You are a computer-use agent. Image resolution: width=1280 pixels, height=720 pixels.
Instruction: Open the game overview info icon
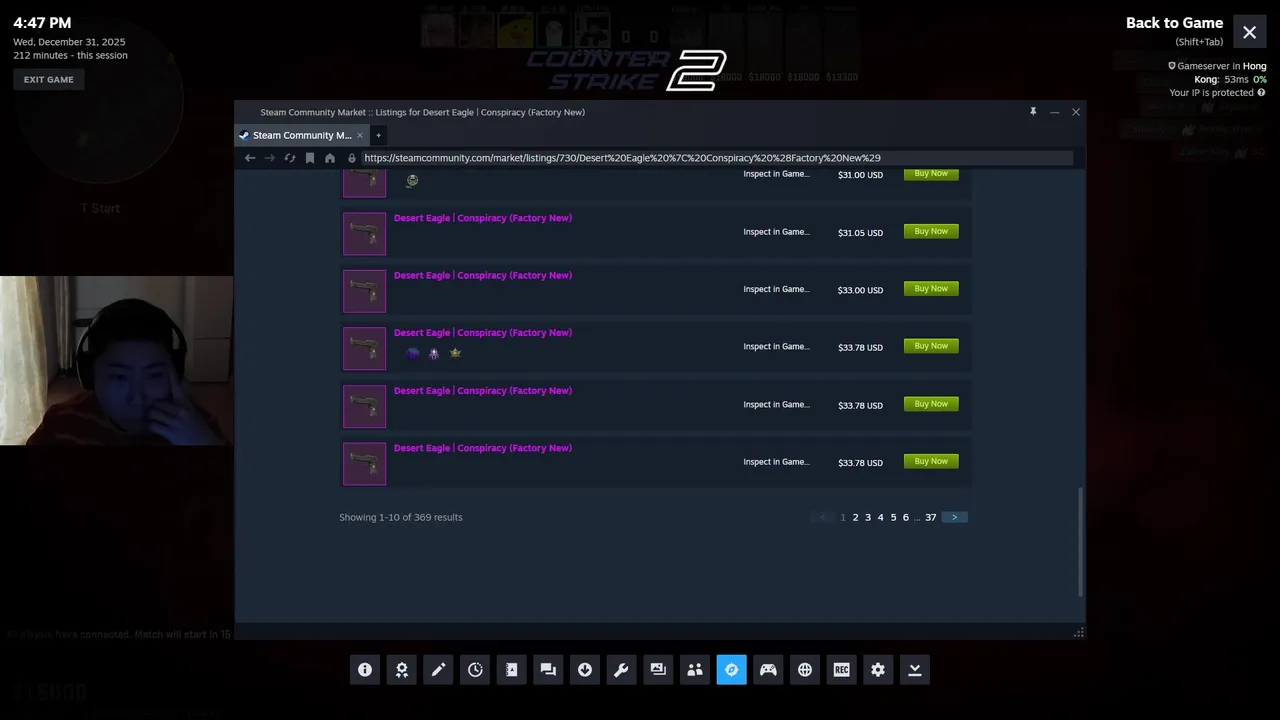365,670
